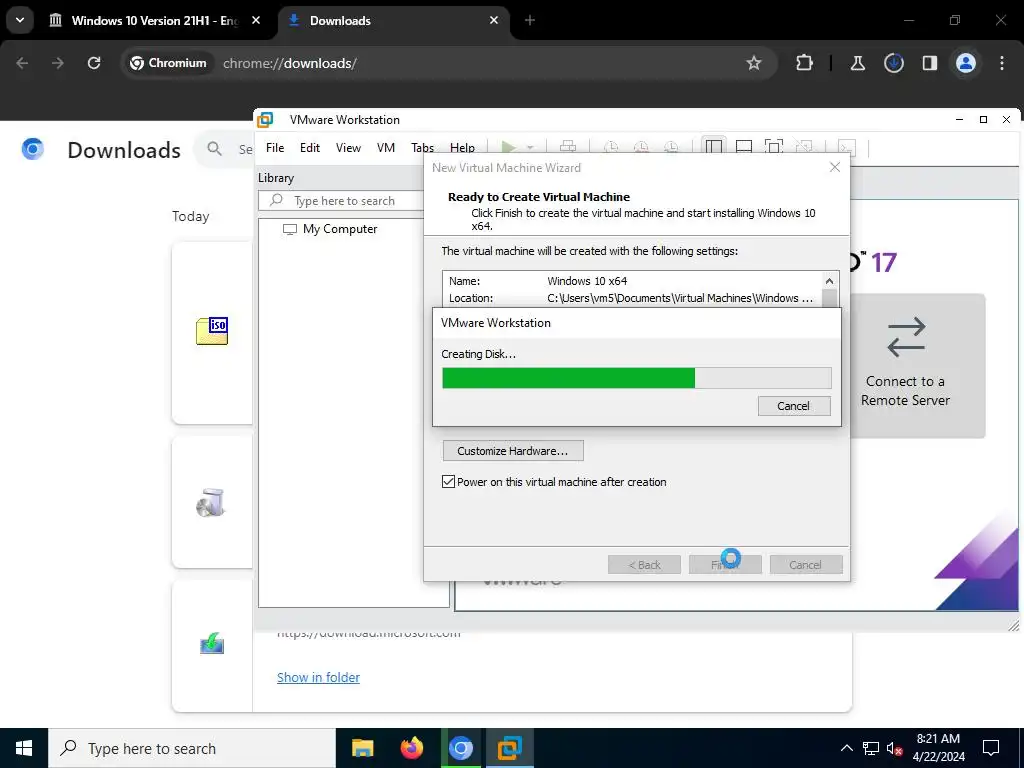This screenshot has height=768, width=1024.
Task: Open the downloads bubble icon in toolbar
Action: pos(893,63)
